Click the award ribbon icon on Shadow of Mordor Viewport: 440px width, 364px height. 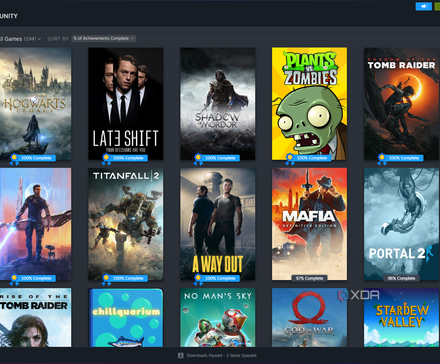[x=198, y=159]
